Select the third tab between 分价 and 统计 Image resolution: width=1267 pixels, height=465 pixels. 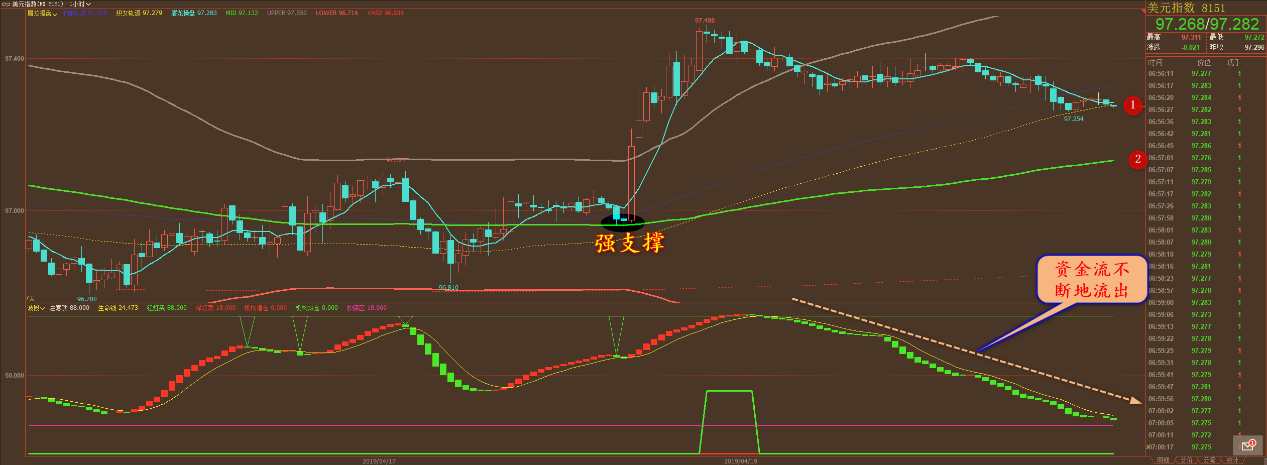point(1209,460)
